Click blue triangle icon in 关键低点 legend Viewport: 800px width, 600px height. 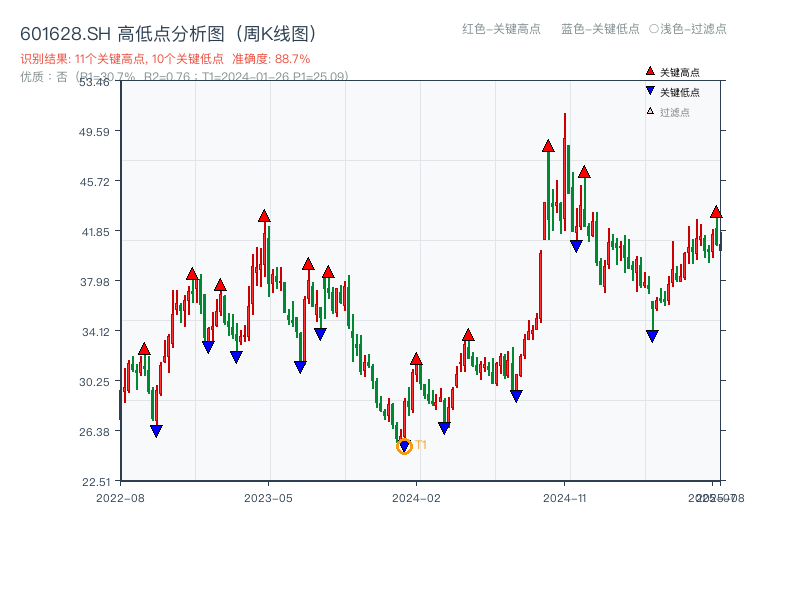pyautogui.click(x=650, y=91)
